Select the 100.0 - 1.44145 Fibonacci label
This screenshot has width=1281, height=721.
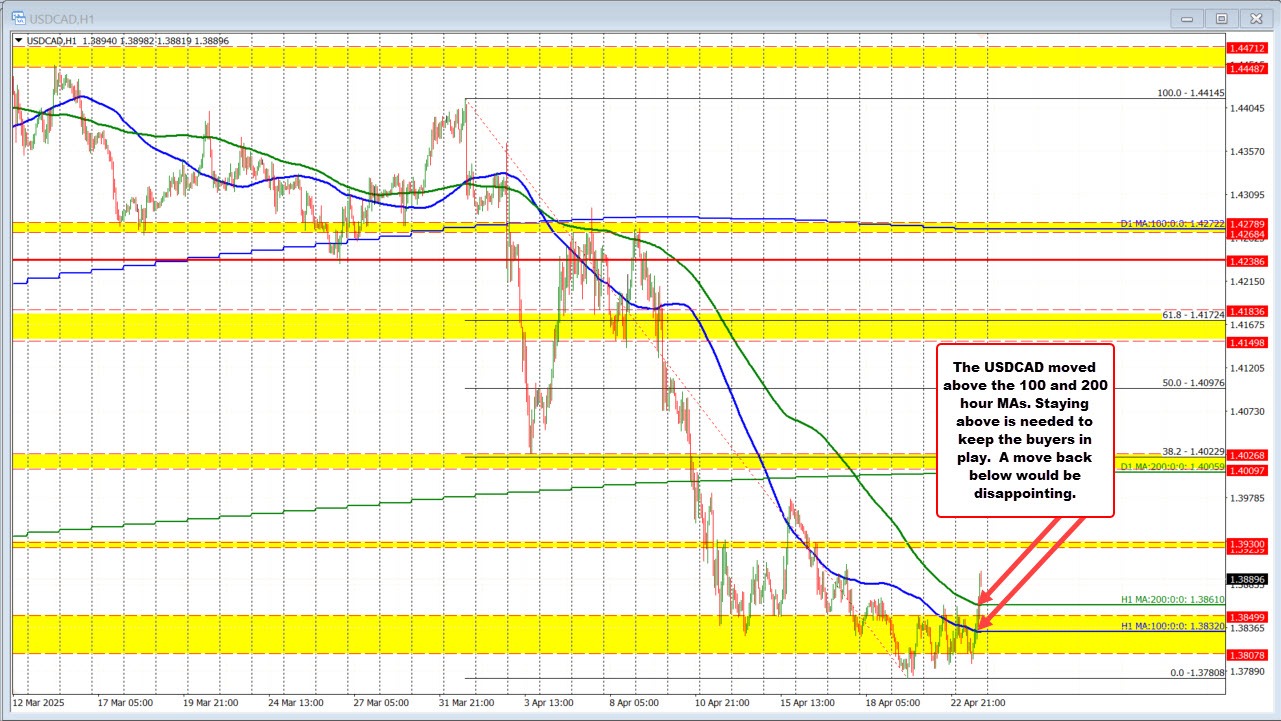tap(1190, 93)
